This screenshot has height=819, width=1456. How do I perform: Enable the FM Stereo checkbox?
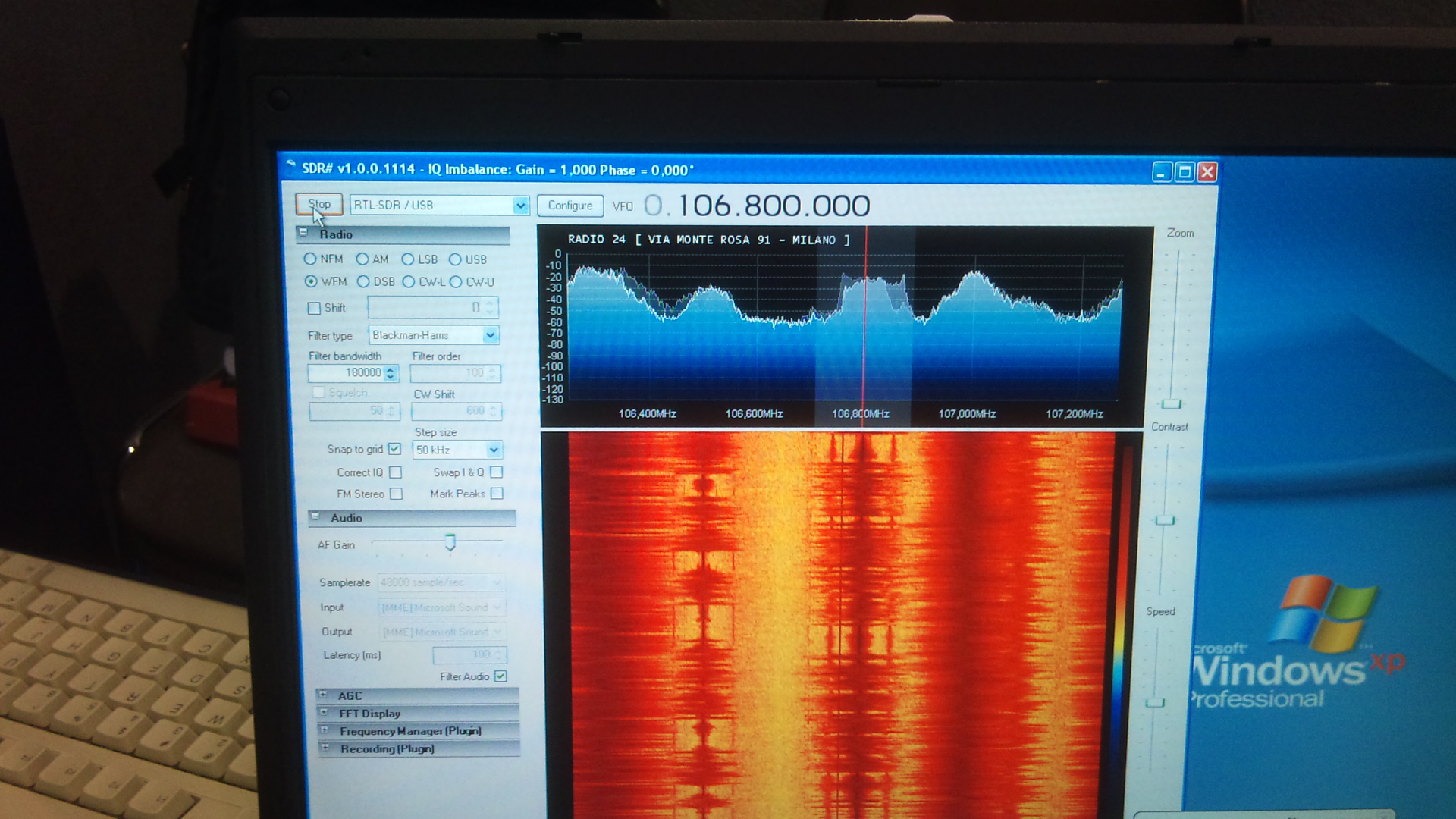tap(396, 494)
